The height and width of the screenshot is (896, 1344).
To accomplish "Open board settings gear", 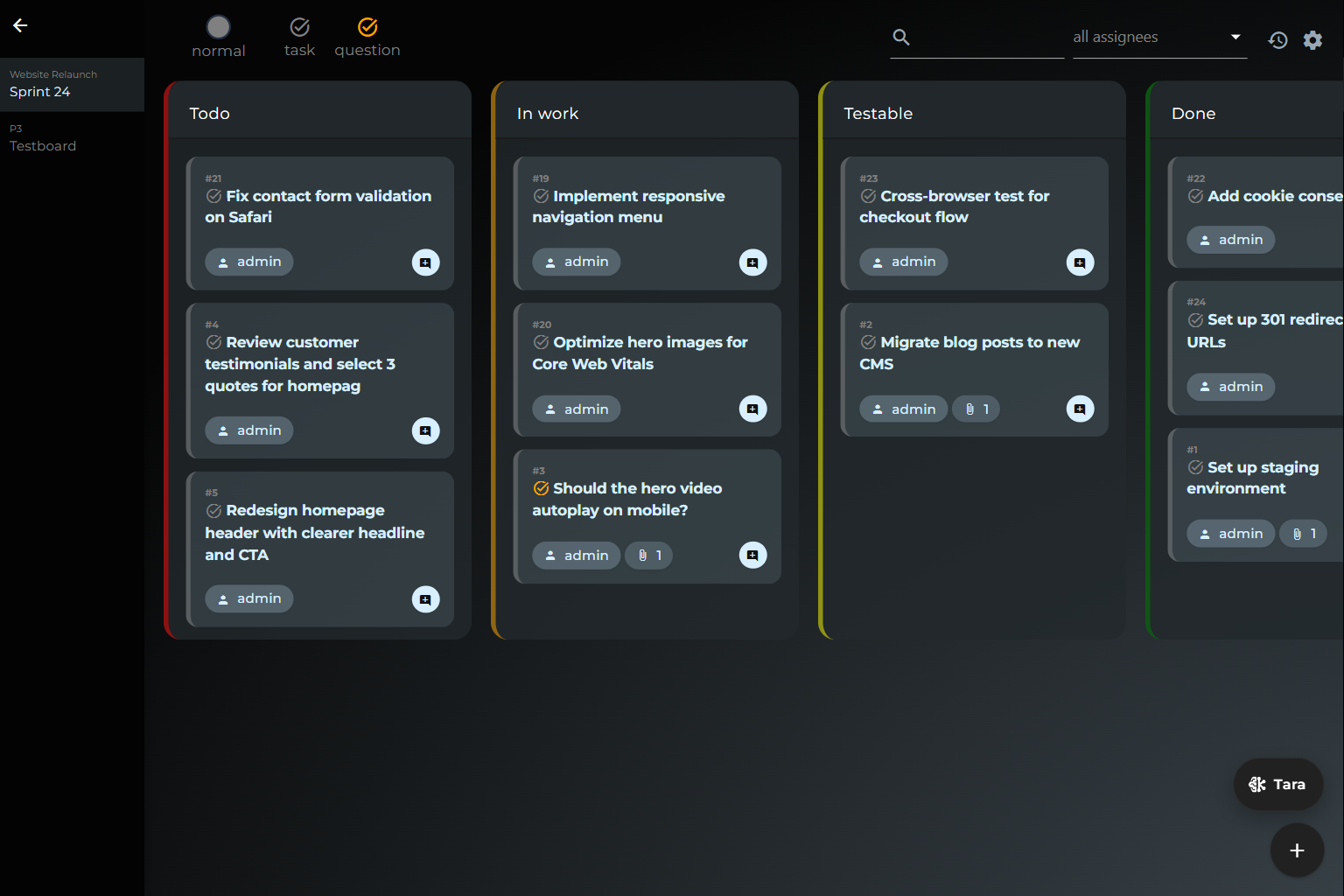I will [x=1312, y=39].
